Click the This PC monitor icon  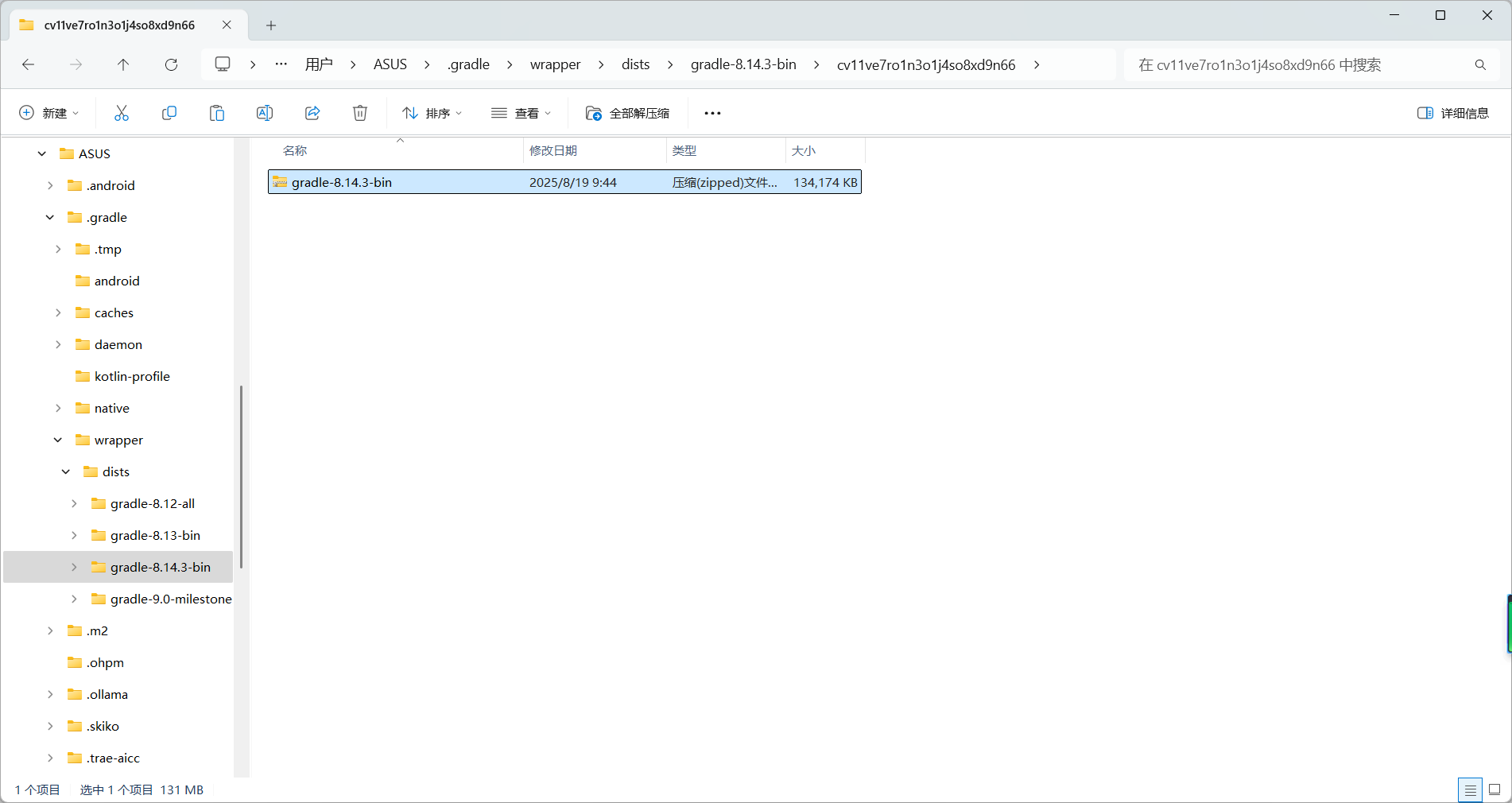pos(223,64)
